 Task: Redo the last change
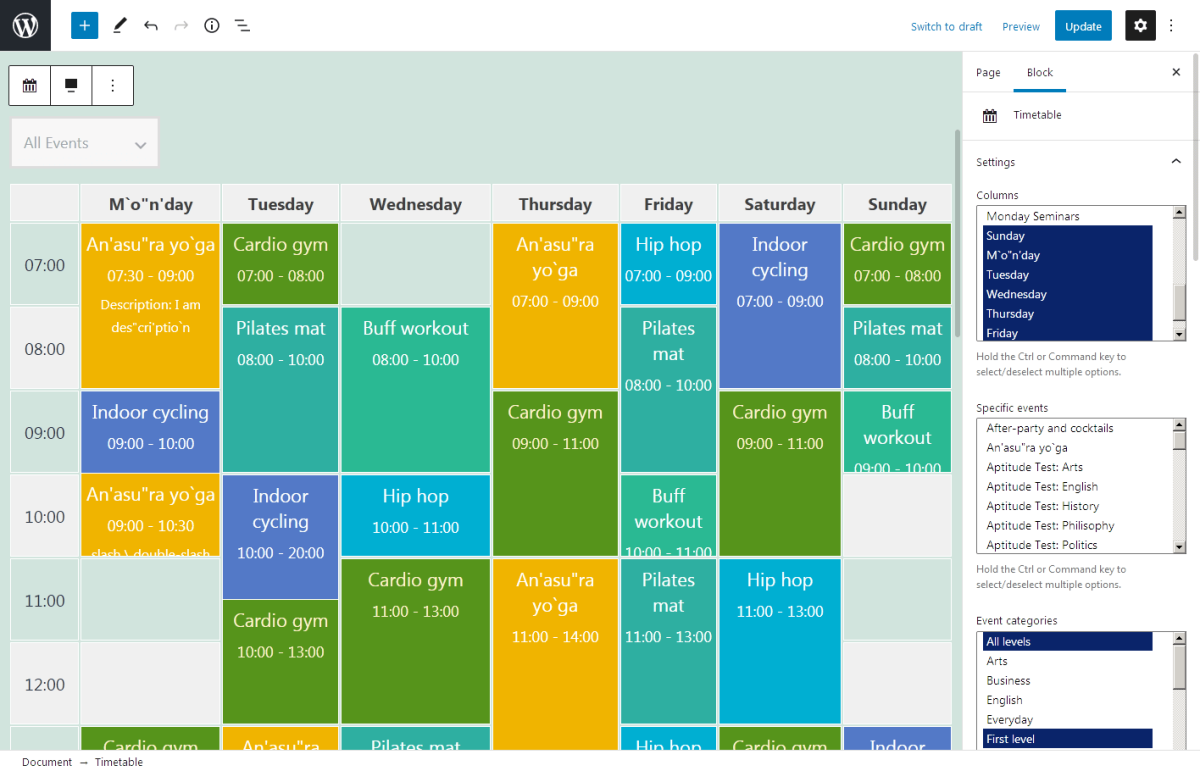pos(181,25)
